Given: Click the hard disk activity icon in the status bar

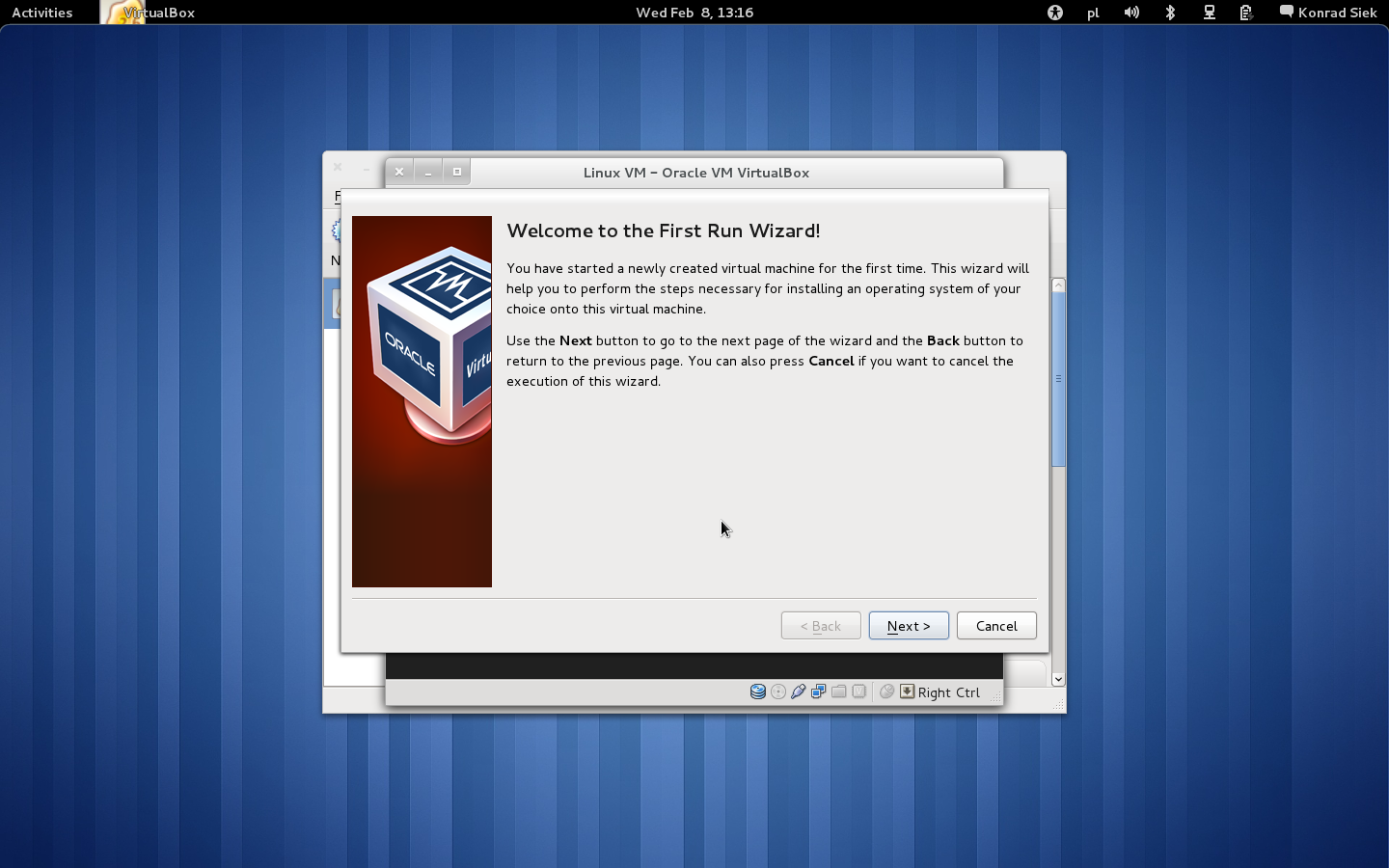Looking at the screenshot, I should click(x=758, y=692).
